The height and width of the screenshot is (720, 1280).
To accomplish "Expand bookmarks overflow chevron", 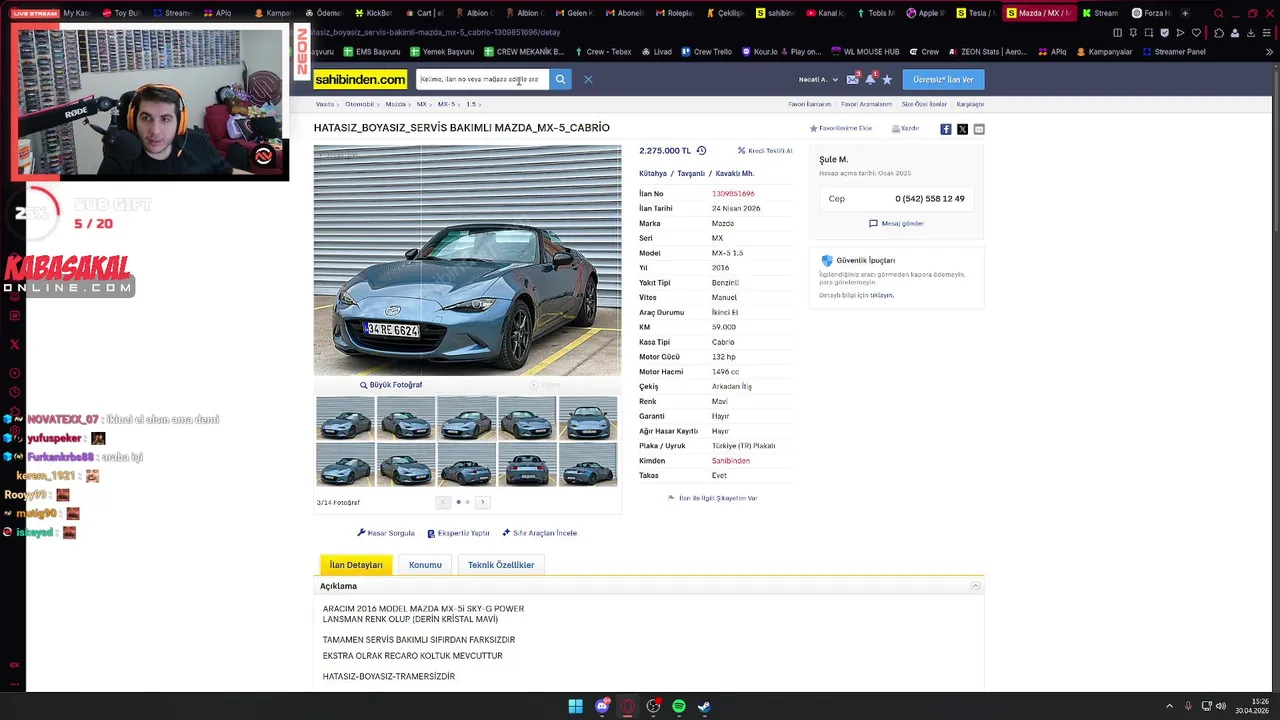I will [1269, 52].
